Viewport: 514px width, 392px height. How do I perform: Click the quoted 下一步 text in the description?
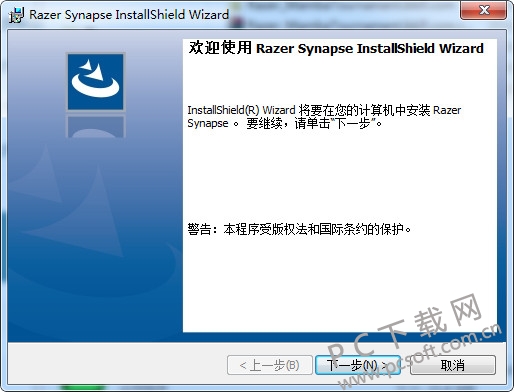tap(352, 124)
